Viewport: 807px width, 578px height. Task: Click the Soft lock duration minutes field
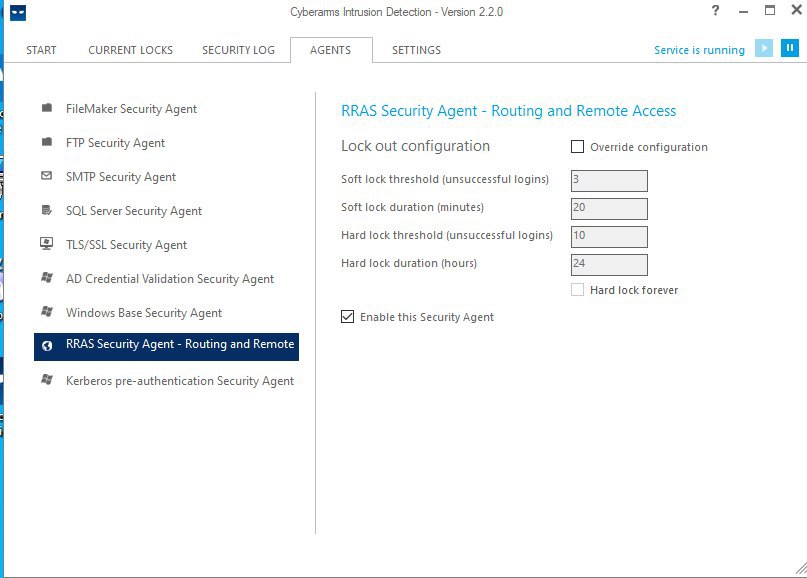coord(609,208)
